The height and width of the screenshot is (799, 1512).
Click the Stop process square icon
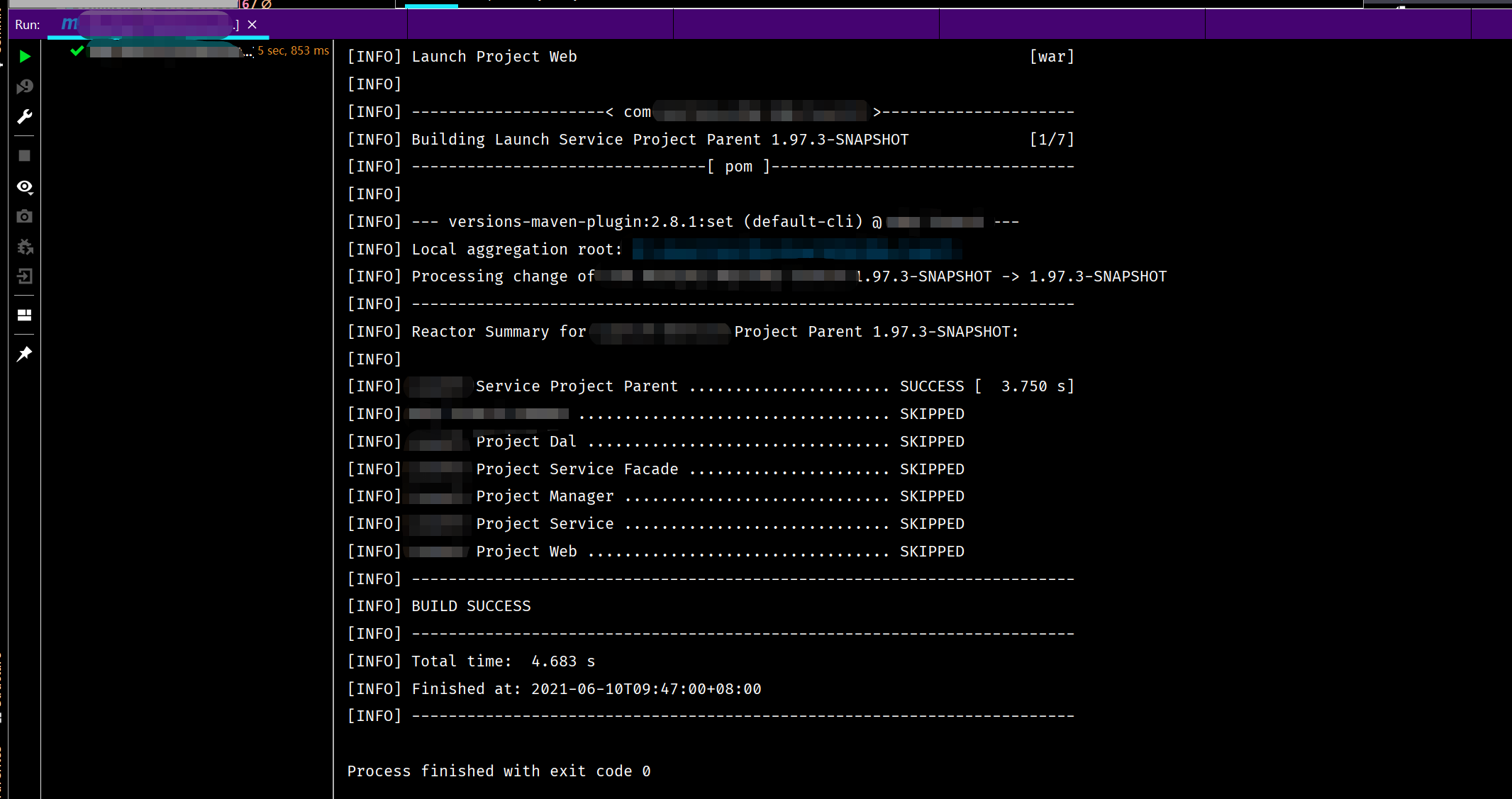click(25, 156)
